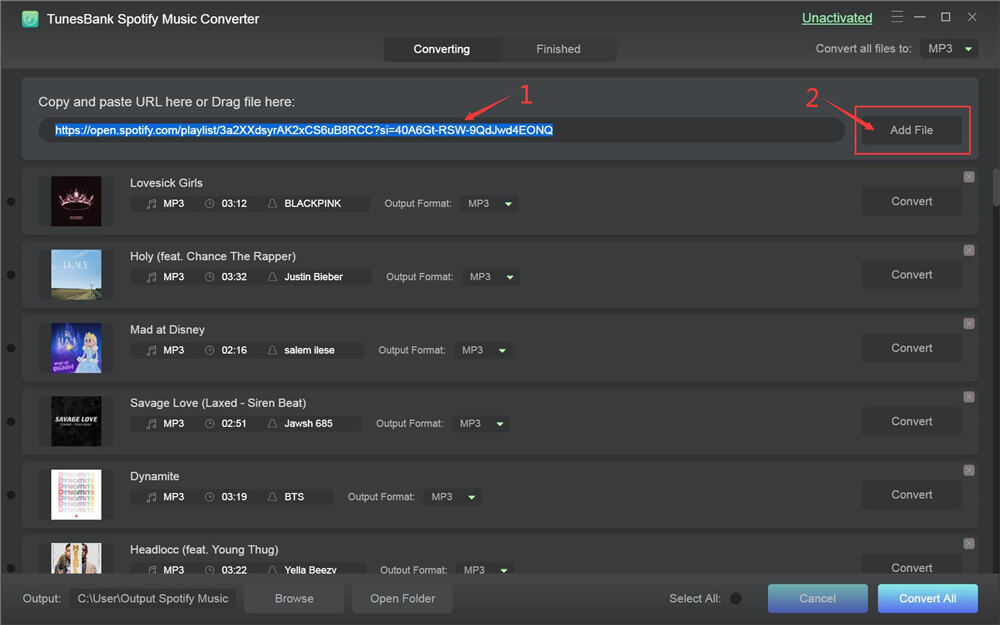Convert the Lovesick Girls track
Image resolution: width=1000 pixels, height=625 pixels.
tap(911, 202)
